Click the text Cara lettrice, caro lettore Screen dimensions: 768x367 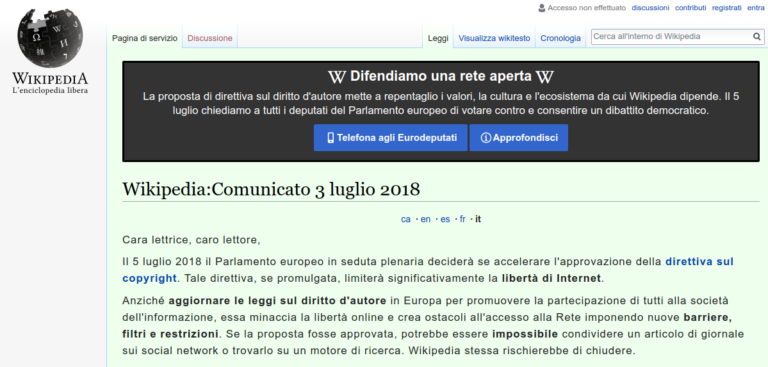coord(192,240)
